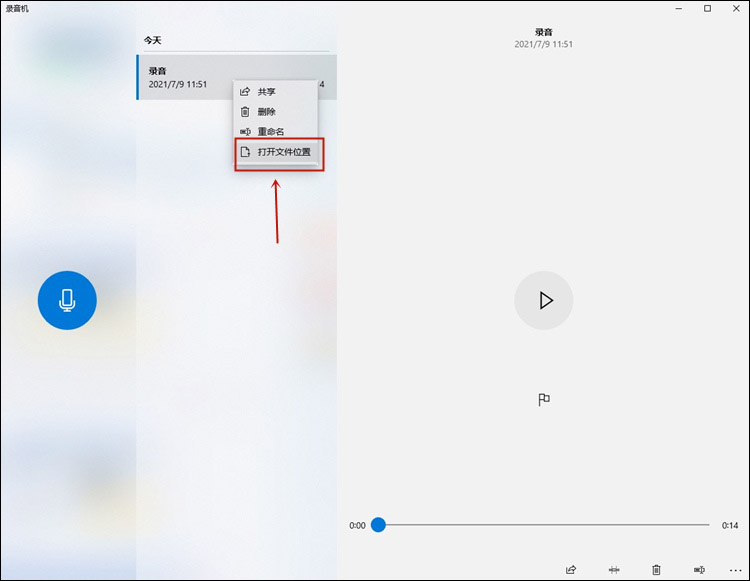Delete recording via bottom toolbar trash icon

point(656,570)
